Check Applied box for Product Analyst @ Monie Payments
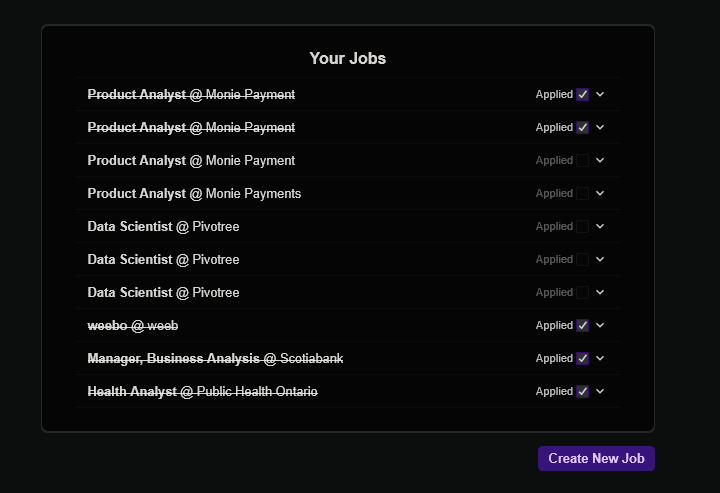 (x=582, y=194)
